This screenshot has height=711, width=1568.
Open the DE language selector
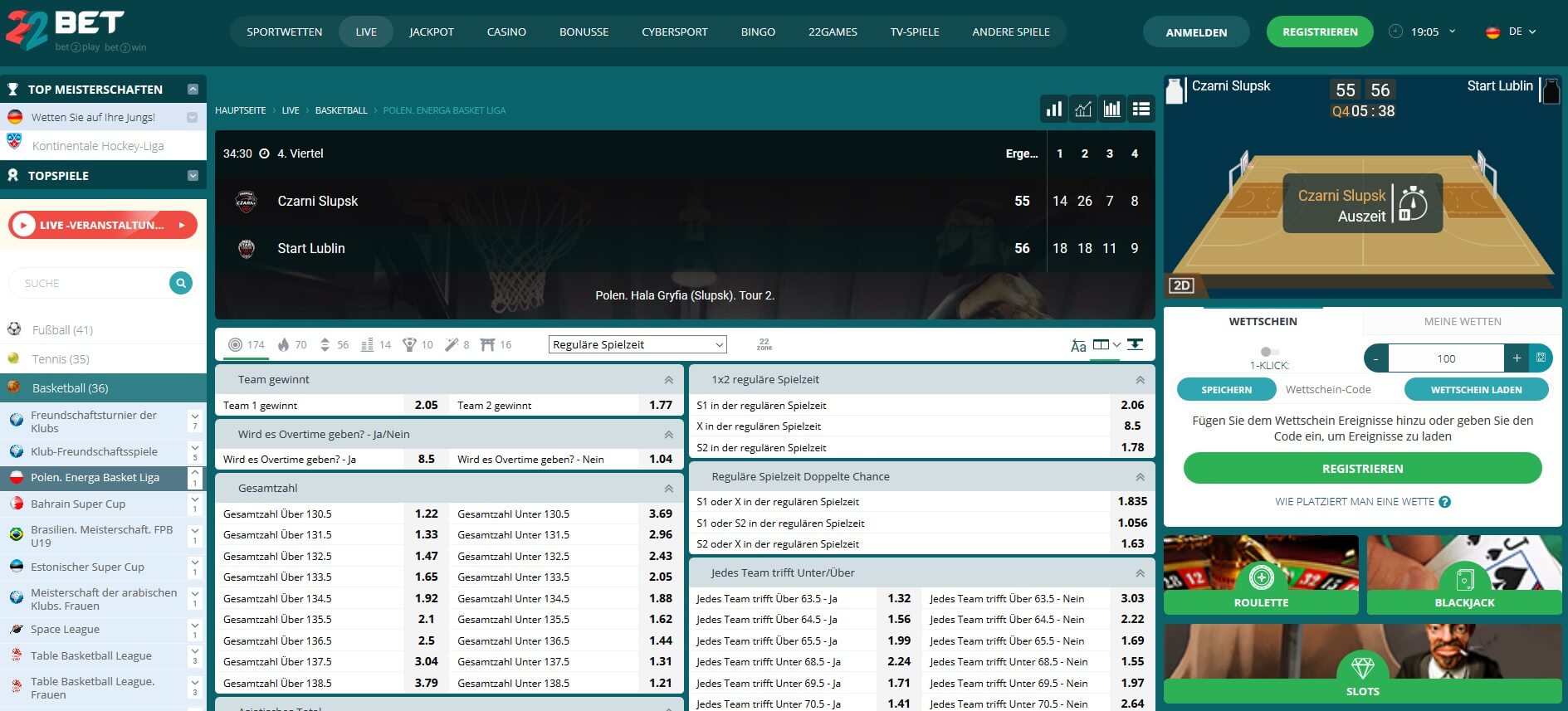pyautogui.click(x=1511, y=32)
